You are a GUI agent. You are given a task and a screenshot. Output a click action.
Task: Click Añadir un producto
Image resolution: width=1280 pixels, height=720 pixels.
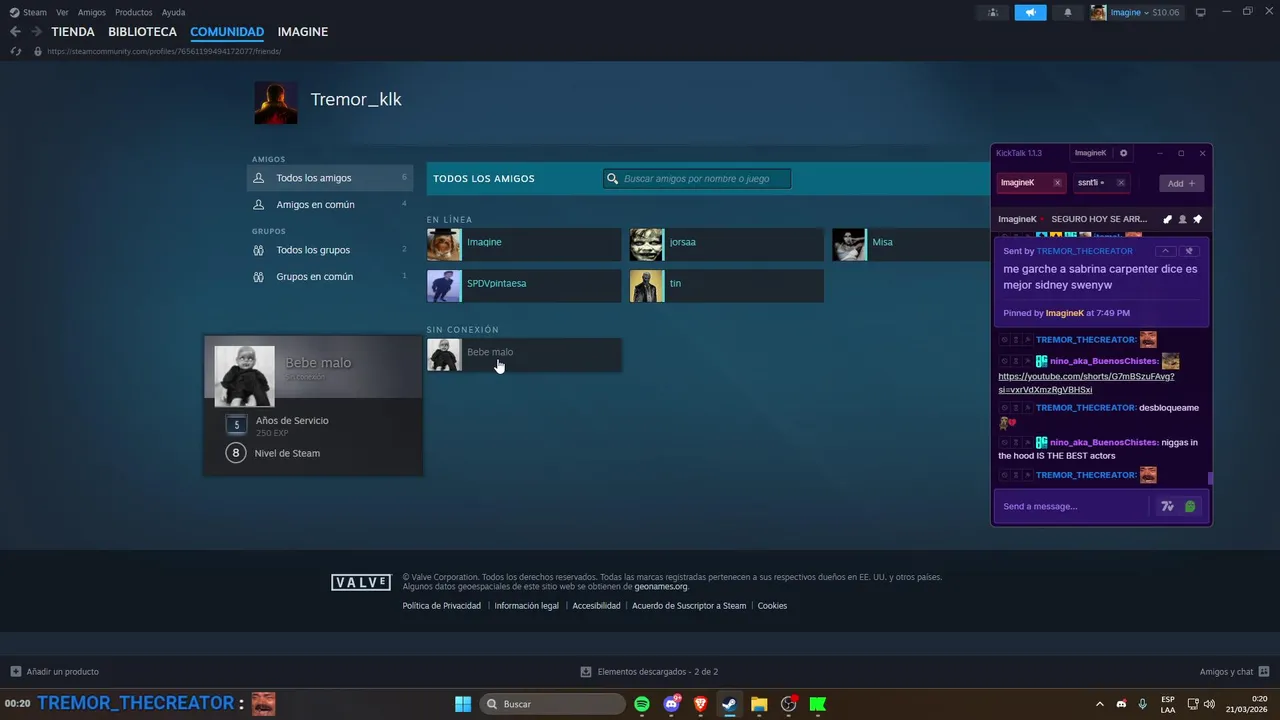[x=55, y=672]
